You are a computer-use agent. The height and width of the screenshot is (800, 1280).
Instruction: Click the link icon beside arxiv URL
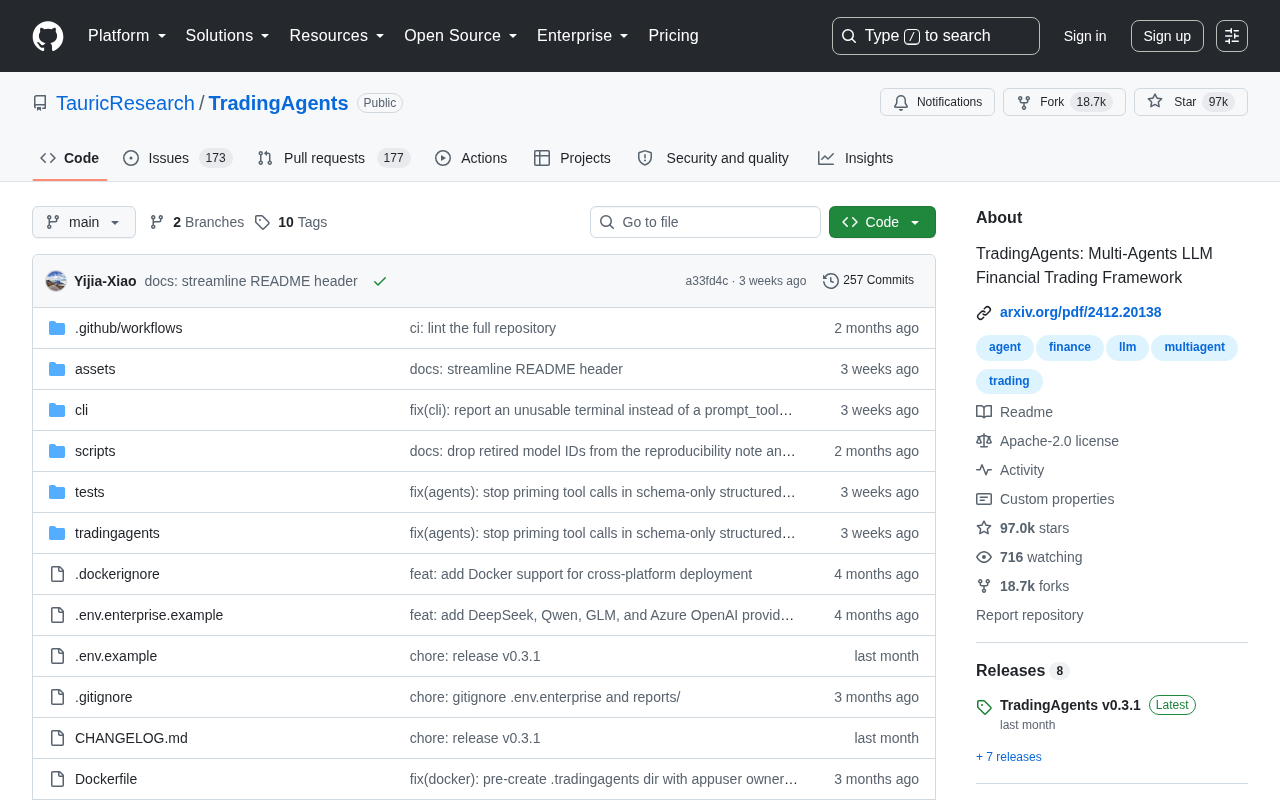[984, 313]
